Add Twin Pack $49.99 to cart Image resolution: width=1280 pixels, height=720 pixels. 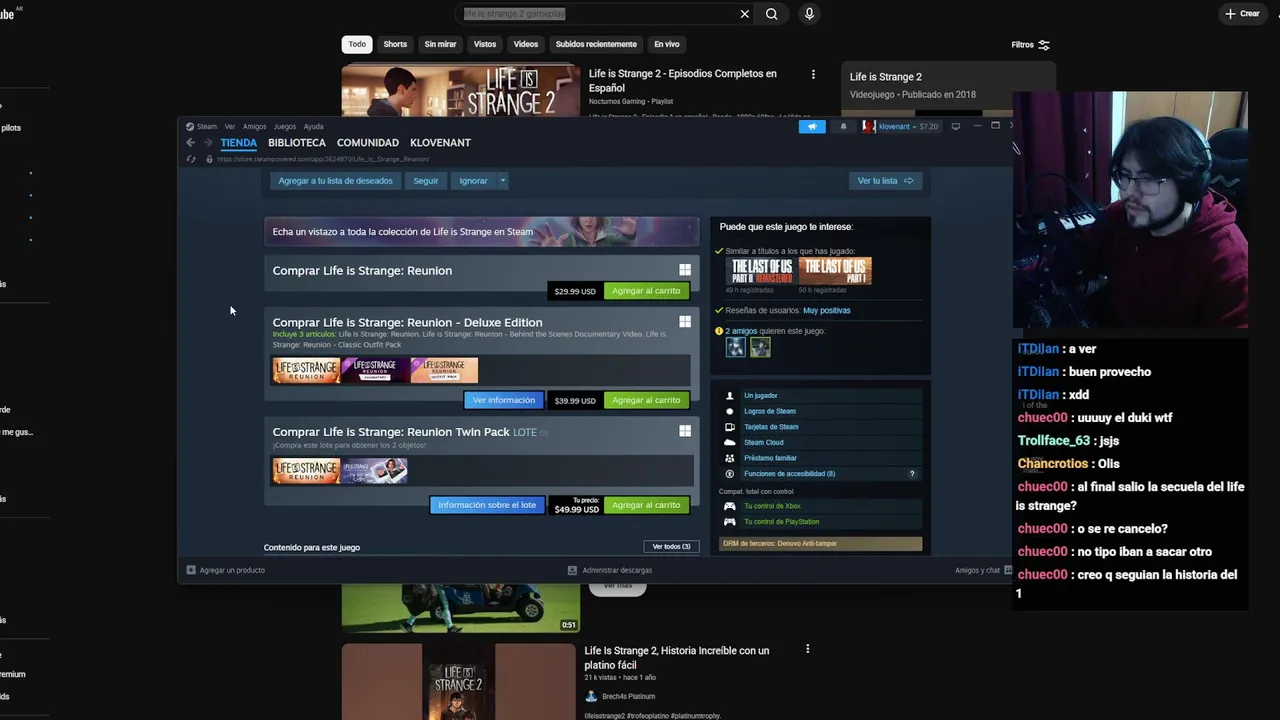click(646, 505)
